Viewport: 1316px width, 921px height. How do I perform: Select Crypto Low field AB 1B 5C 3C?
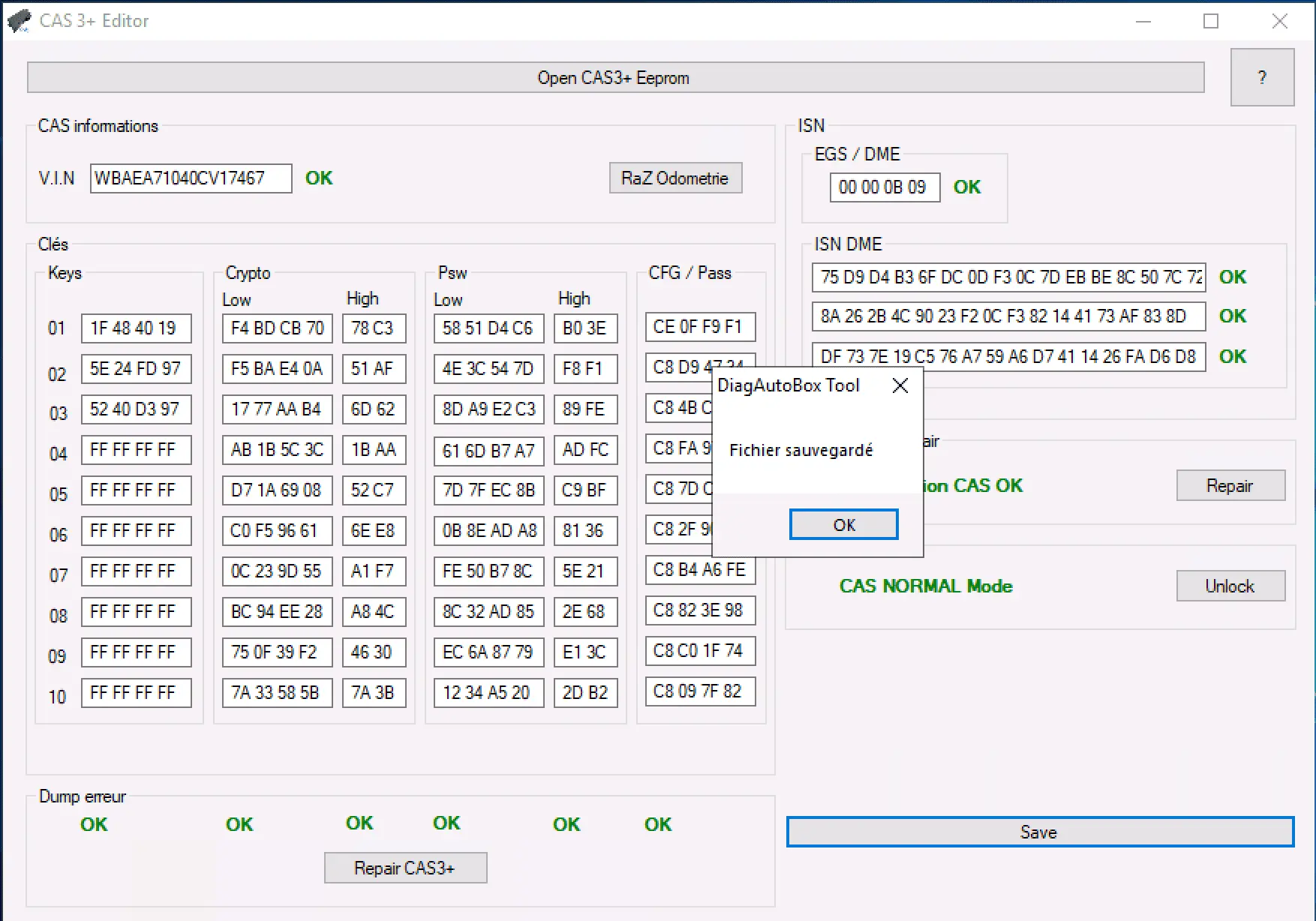point(277,449)
